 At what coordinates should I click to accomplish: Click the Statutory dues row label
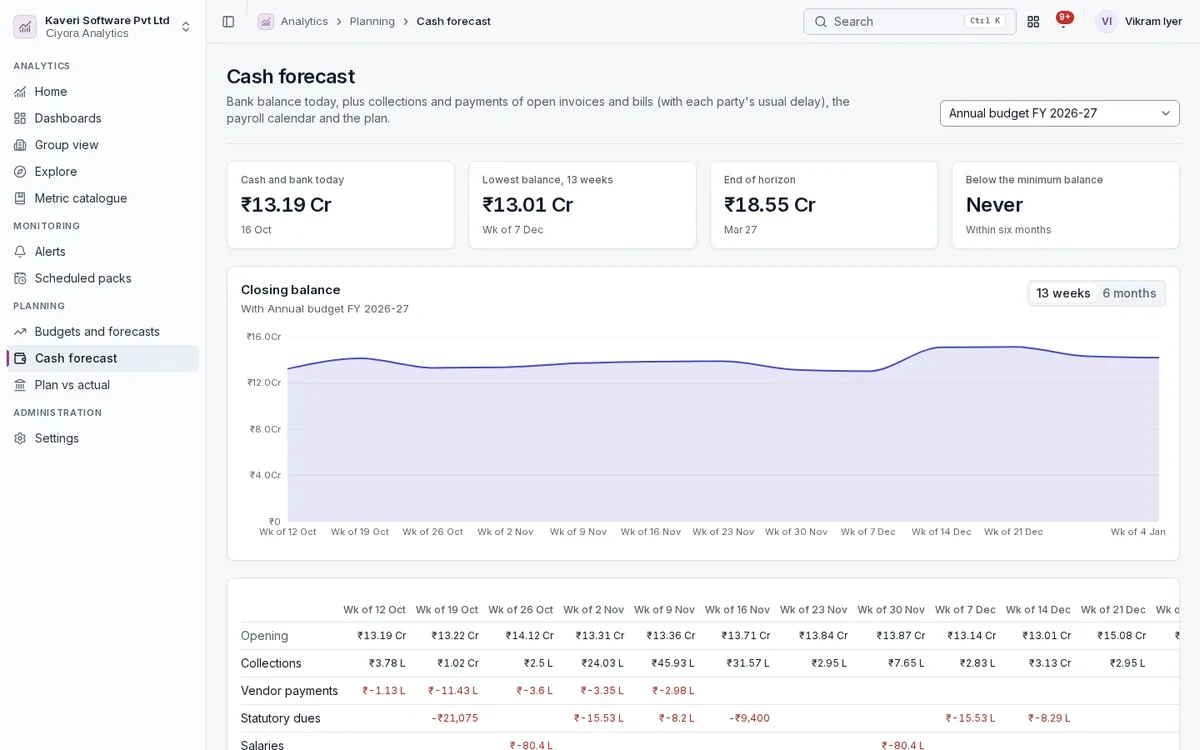[280, 718]
